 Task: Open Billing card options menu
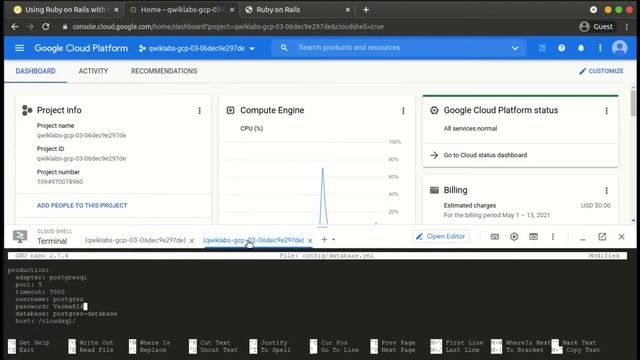[606, 191]
